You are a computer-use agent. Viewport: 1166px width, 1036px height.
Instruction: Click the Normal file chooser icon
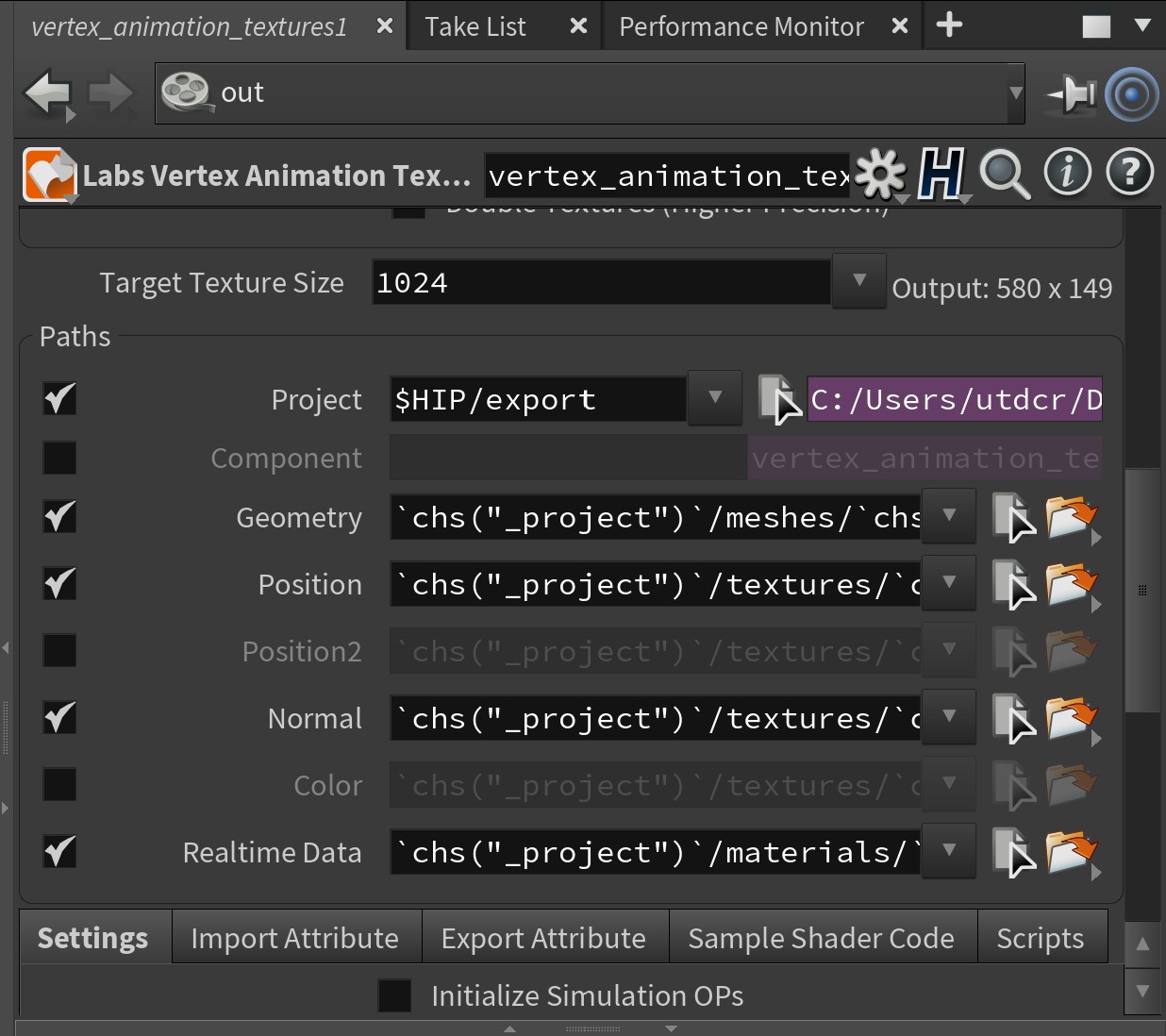click(1013, 719)
